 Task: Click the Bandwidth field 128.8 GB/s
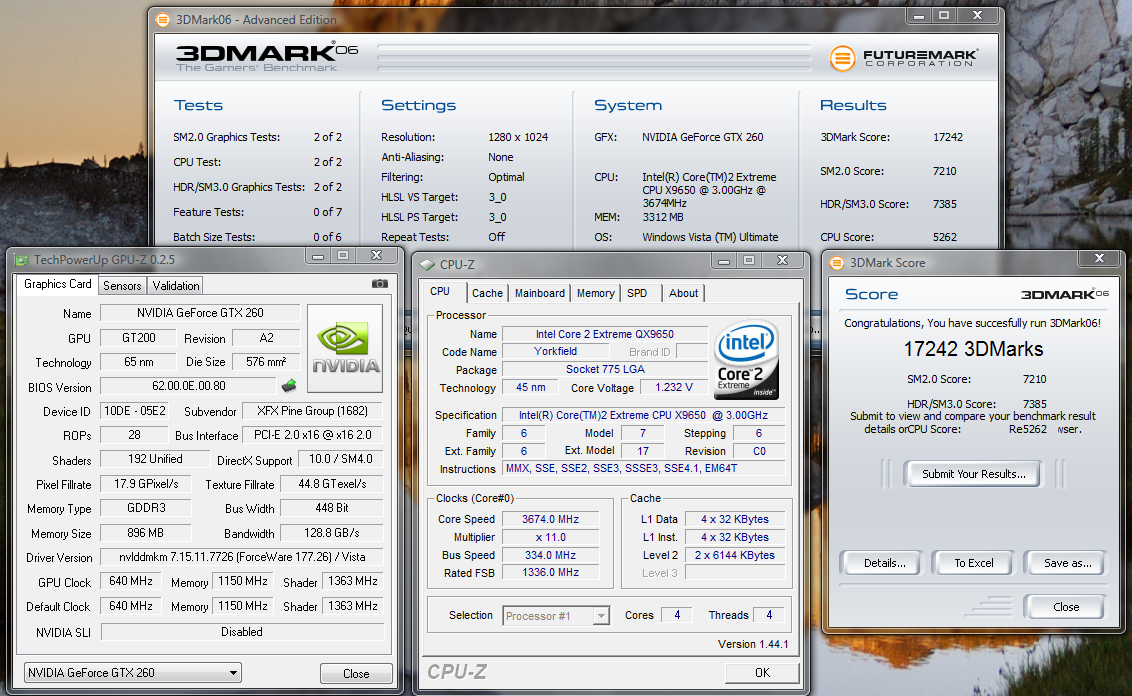coord(331,533)
